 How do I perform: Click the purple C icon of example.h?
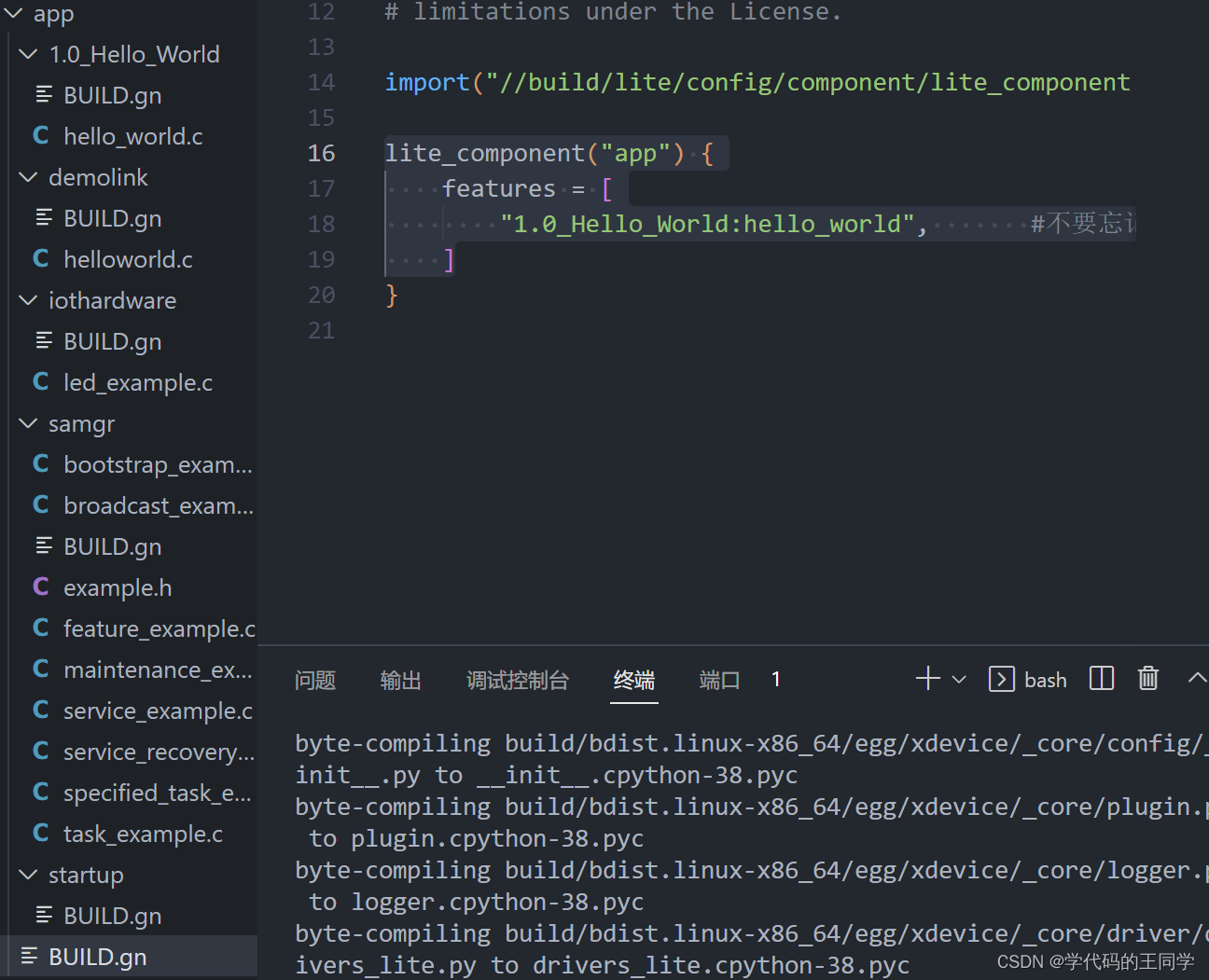tap(41, 587)
